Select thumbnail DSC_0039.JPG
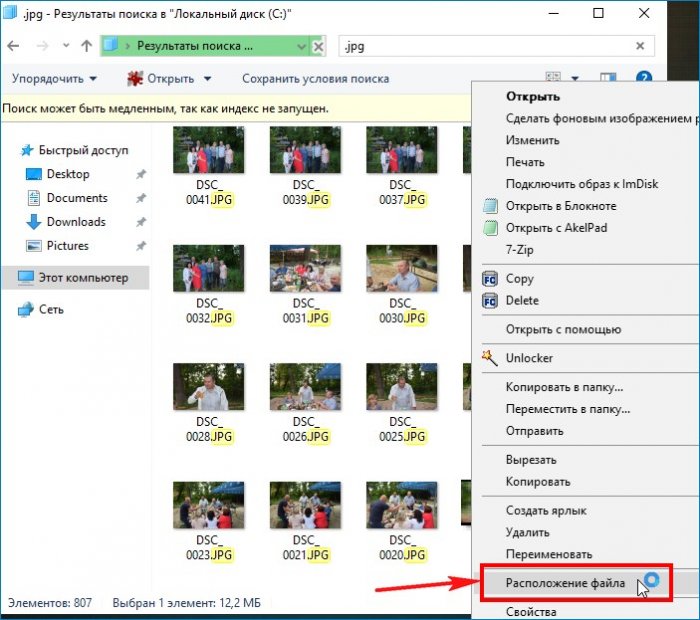 pyautogui.click(x=305, y=150)
